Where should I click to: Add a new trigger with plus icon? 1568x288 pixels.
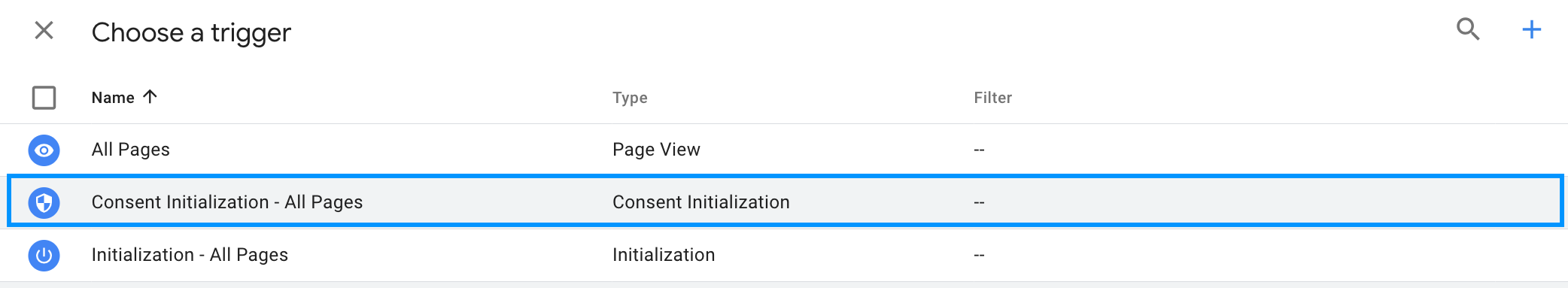coord(1531,29)
